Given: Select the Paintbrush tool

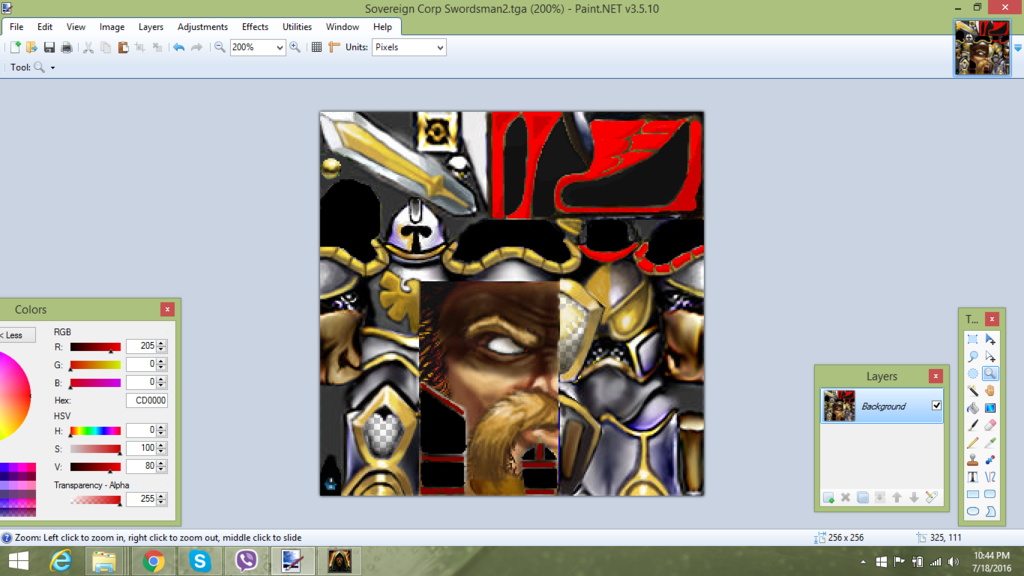Looking at the screenshot, I should (x=973, y=425).
